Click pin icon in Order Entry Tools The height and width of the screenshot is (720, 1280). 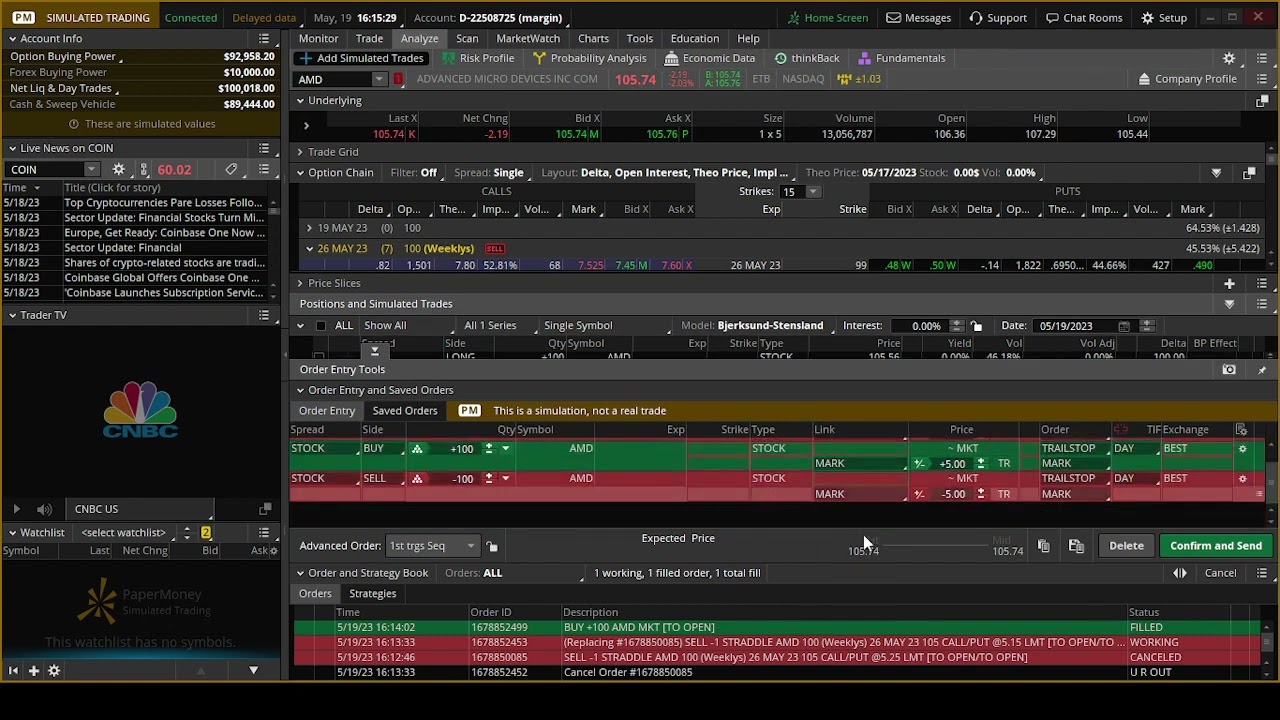point(1262,370)
